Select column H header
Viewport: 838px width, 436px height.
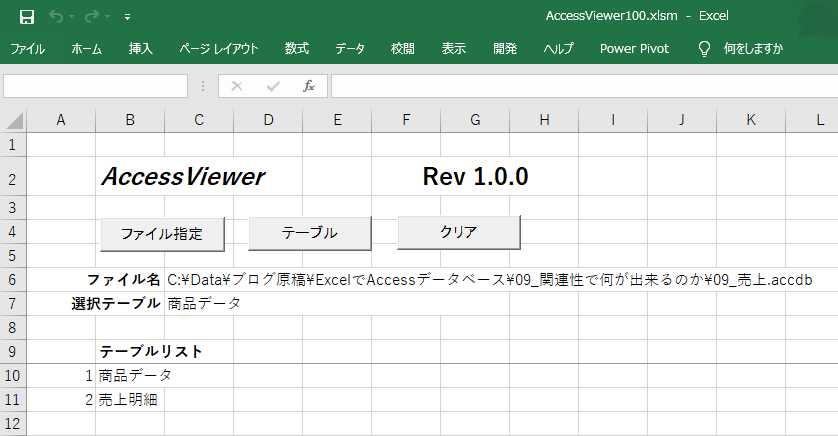point(544,120)
